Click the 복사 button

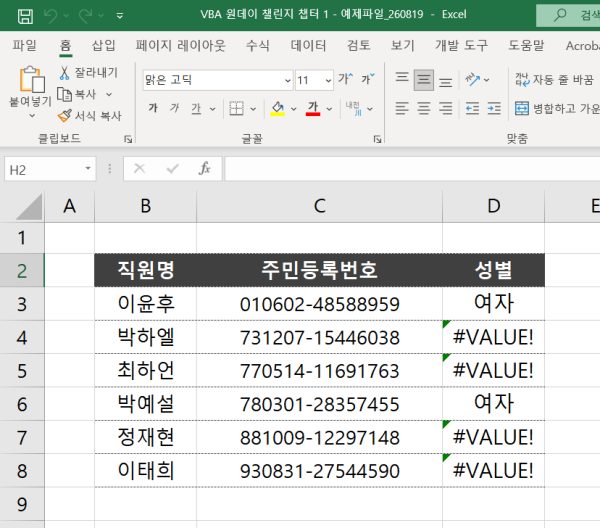tap(77, 94)
